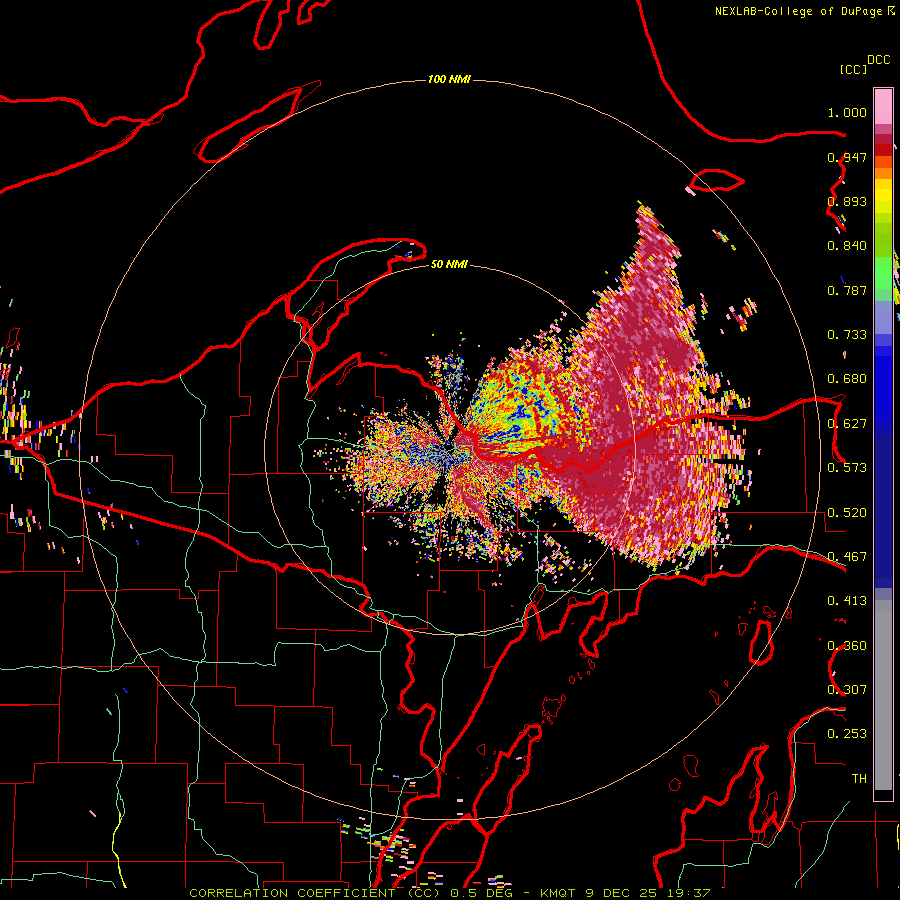Screen dimensions: 900x900
Task: Click the 0.307 scale value
Action: click(x=847, y=689)
